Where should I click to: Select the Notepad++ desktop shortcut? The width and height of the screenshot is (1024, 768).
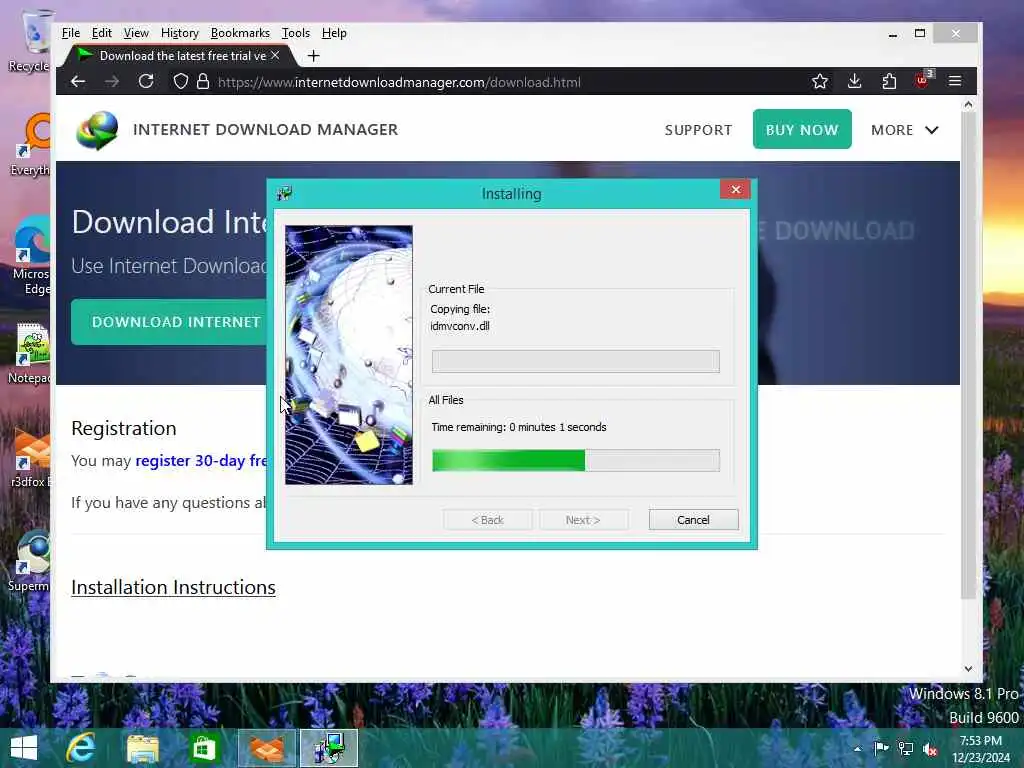[x=29, y=353]
